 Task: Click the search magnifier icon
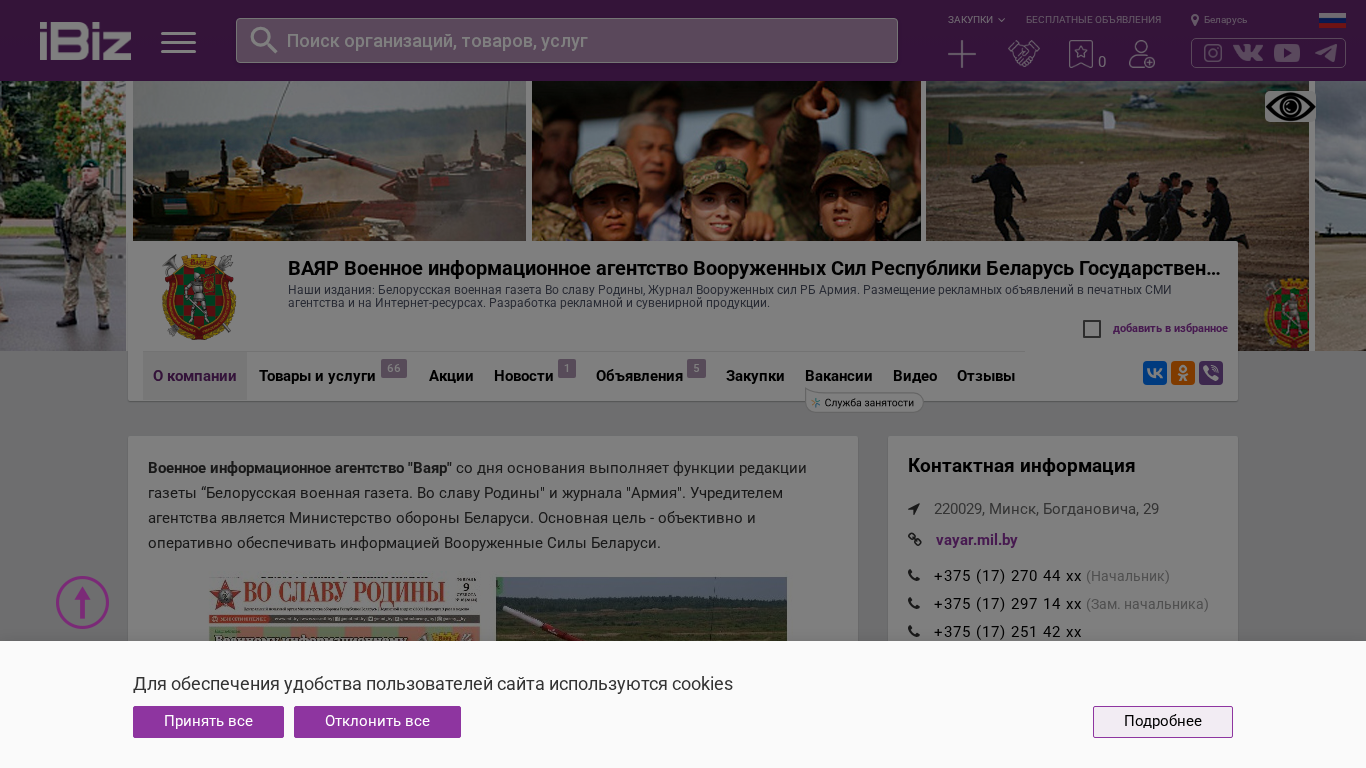pos(263,40)
